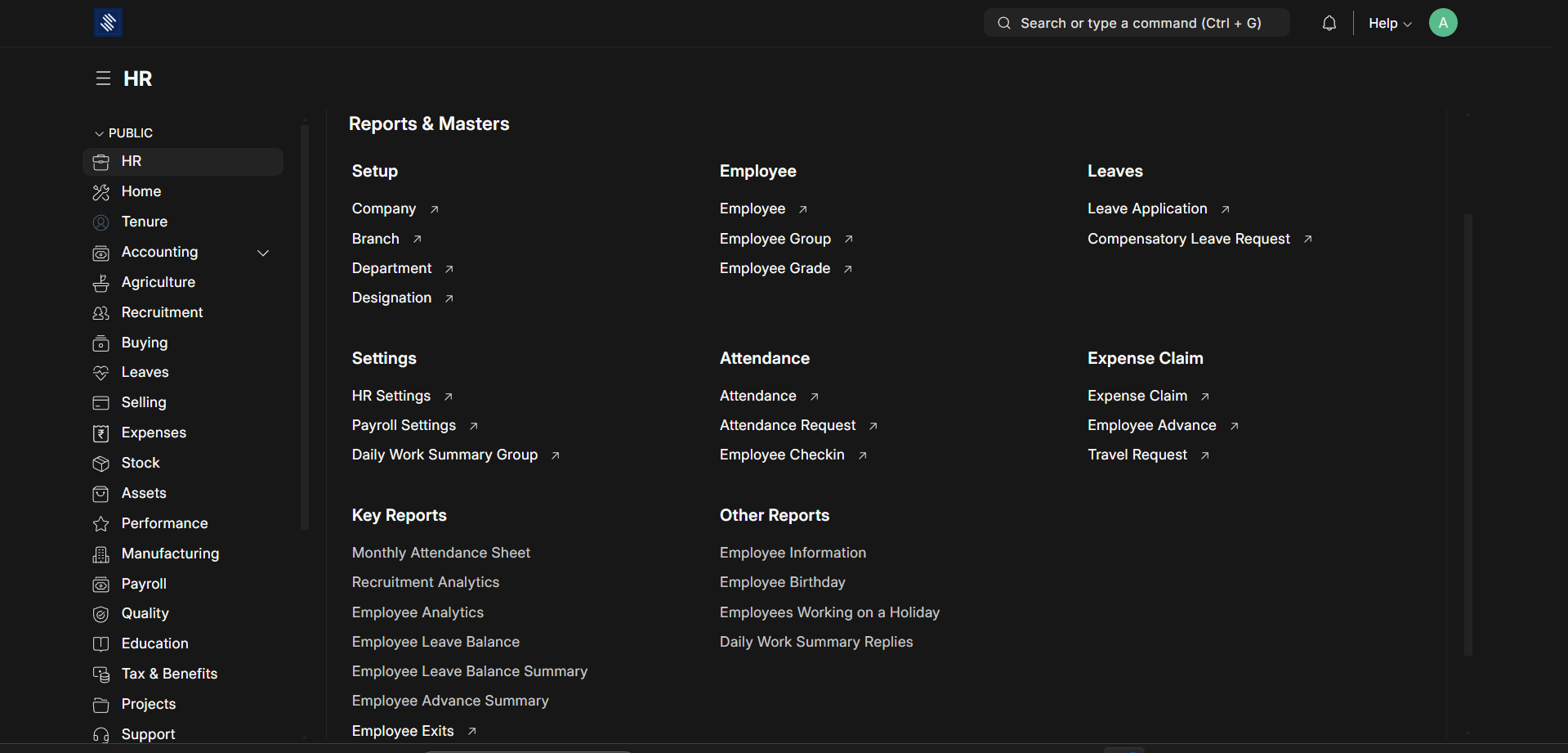1568x753 pixels.
Task: Click the notification bell icon
Action: (x=1329, y=23)
